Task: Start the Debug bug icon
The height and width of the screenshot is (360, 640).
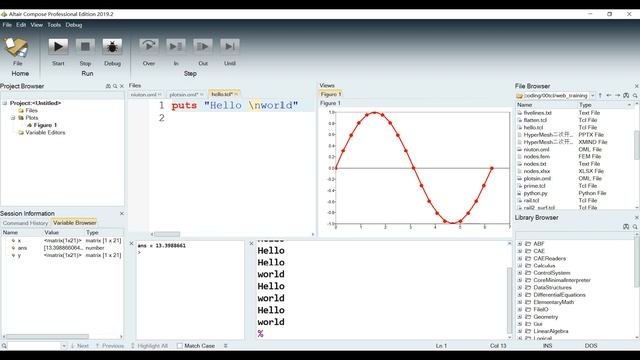Action: (112, 47)
